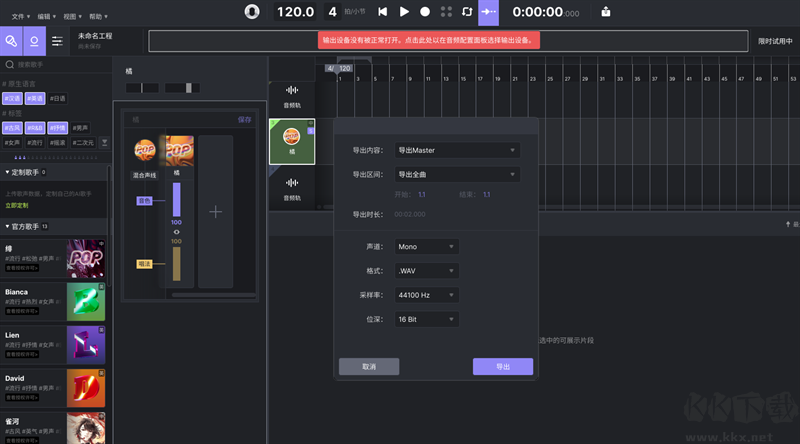Click the 取消 cancel button
Image resolution: width=800 pixels, height=444 pixels.
(x=369, y=366)
